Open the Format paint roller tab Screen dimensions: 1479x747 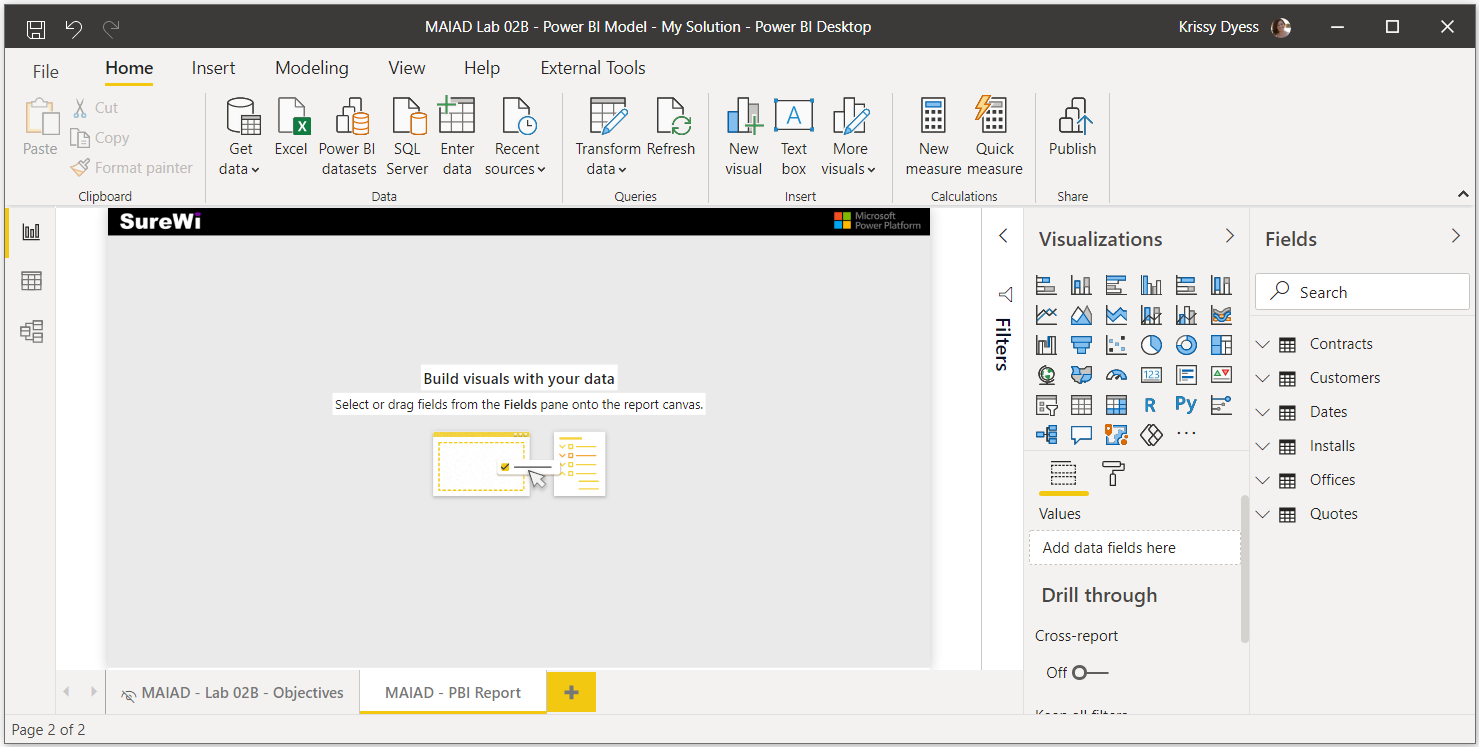tap(1113, 473)
